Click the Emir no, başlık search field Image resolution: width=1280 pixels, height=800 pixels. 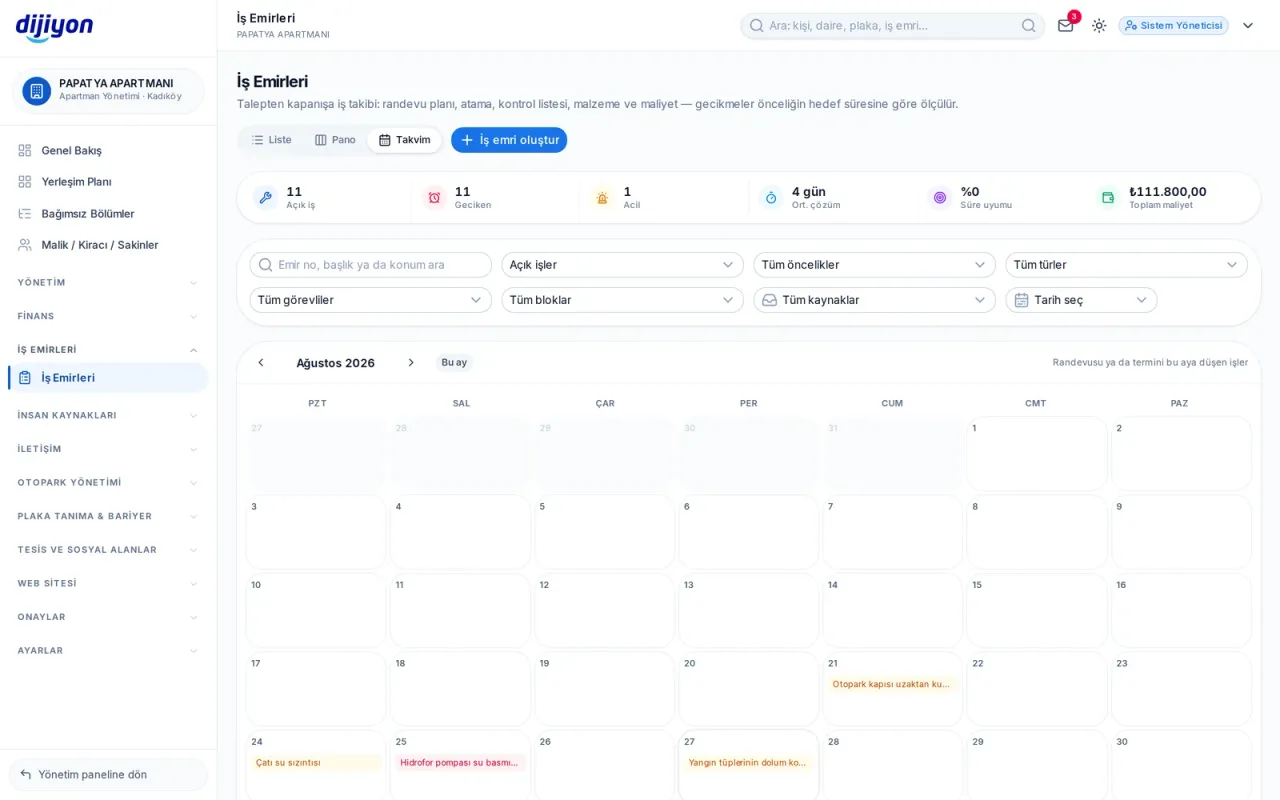click(x=370, y=265)
